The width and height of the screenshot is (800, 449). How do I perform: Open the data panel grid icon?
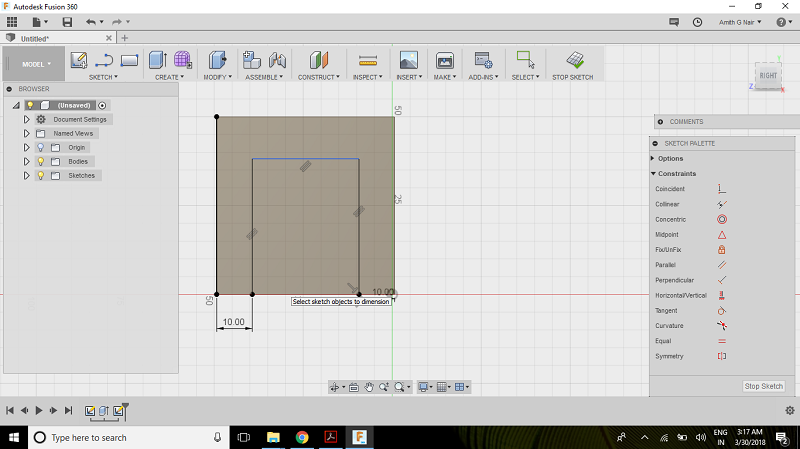point(12,22)
